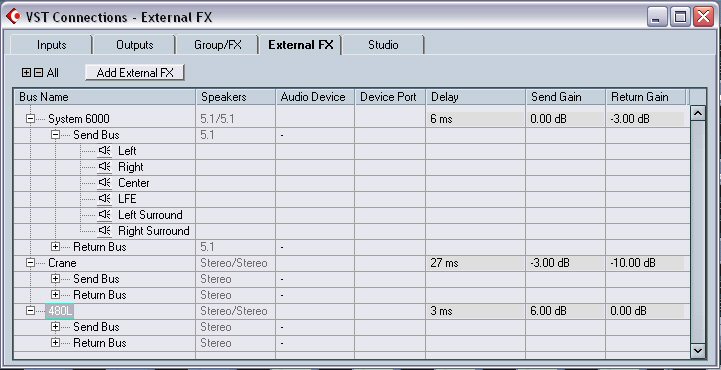Click the minus icon to collapse All
The height and width of the screenshot is (370, 721).
(39, 73)
